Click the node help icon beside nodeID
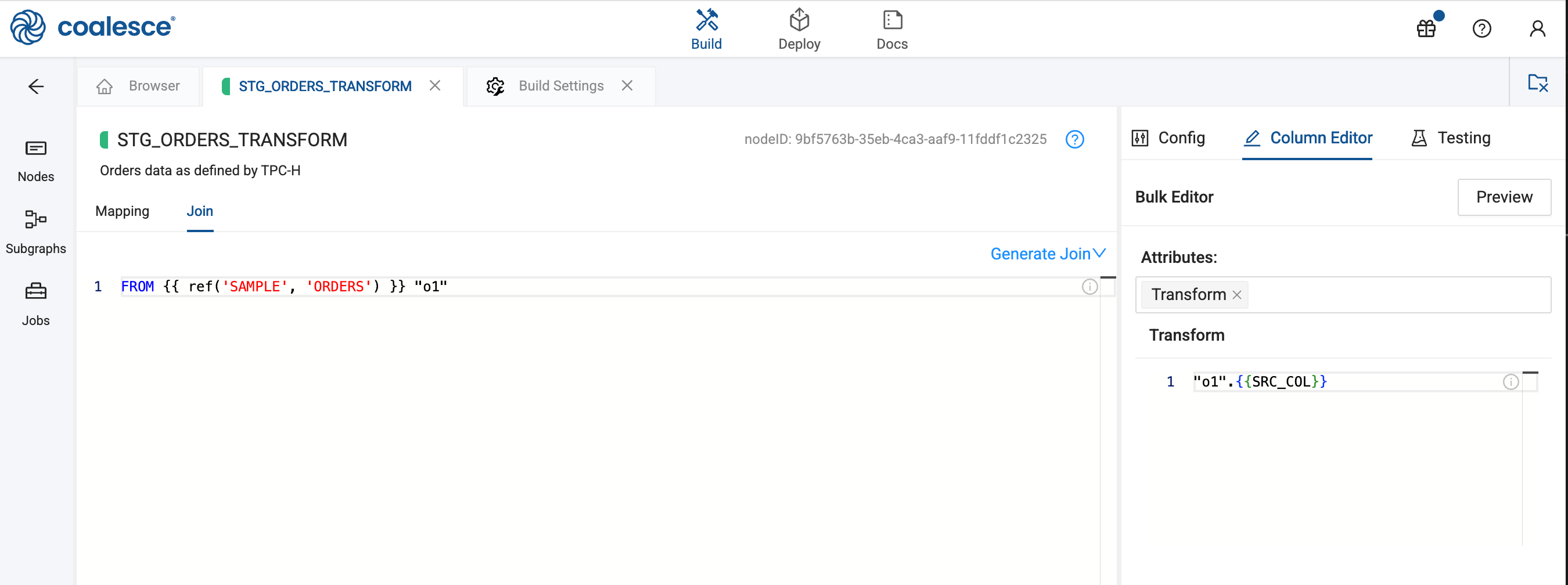This screenshot has height=585, width=1568. coord(1074,139)
